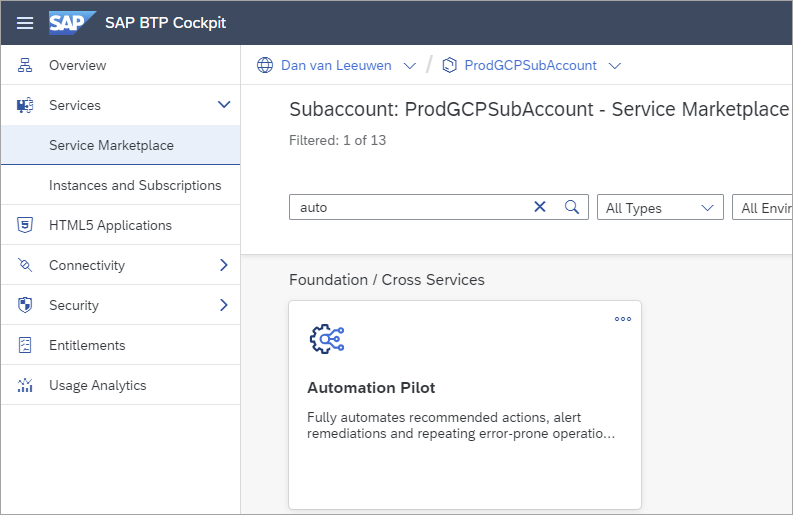Click SAP BTP Cockpit title
Screen dimensions: 793x515
point(165,23)
